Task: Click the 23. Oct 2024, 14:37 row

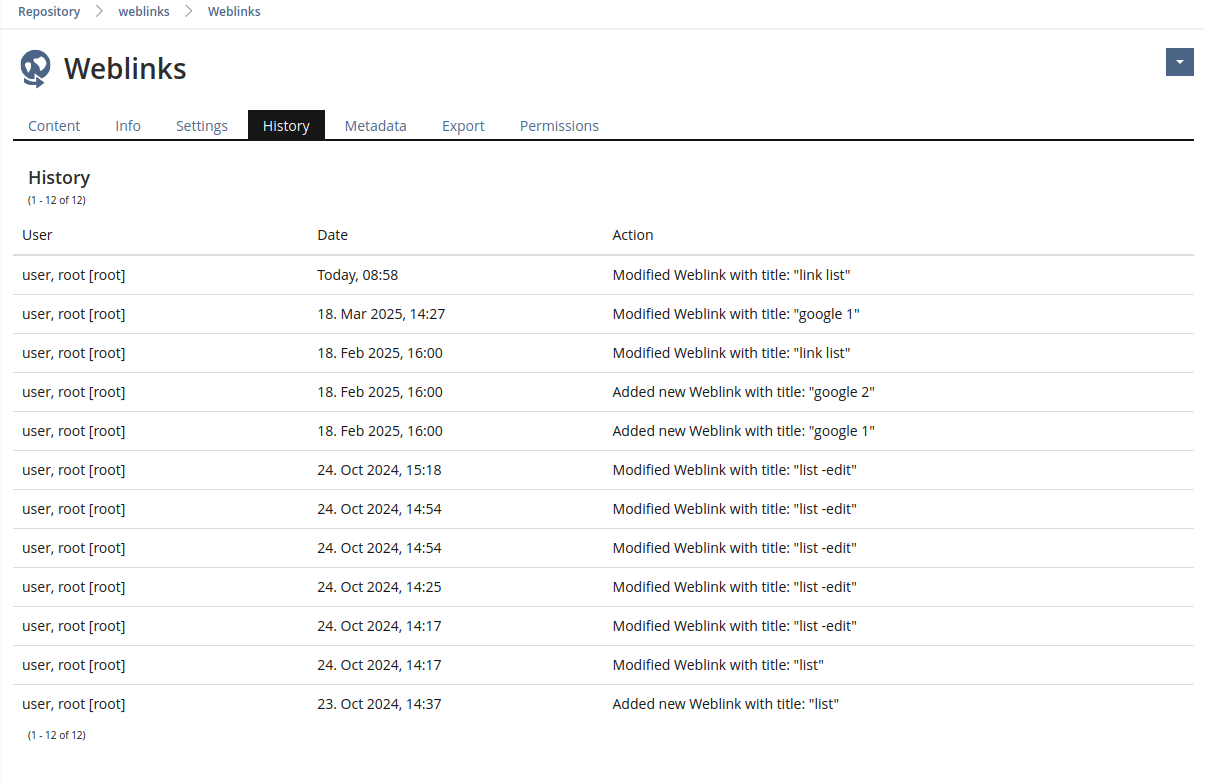Action: [379, 704]
